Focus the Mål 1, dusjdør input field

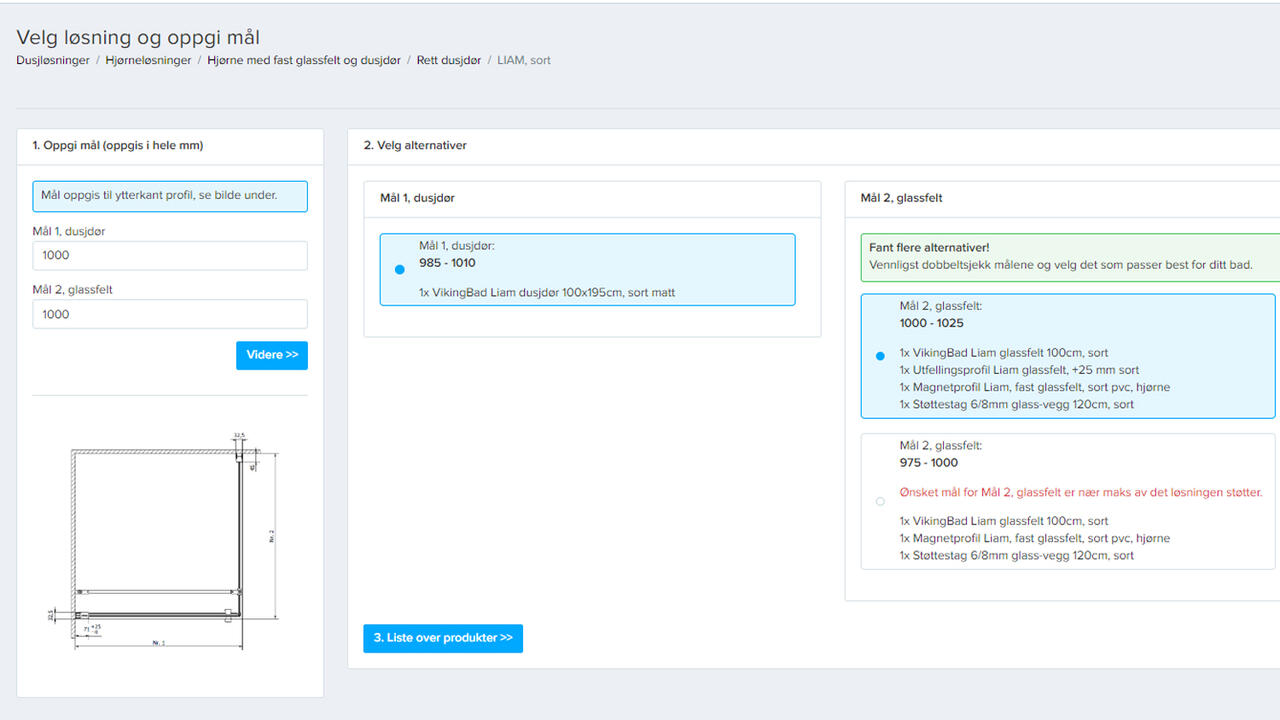[x=169, y=256]
